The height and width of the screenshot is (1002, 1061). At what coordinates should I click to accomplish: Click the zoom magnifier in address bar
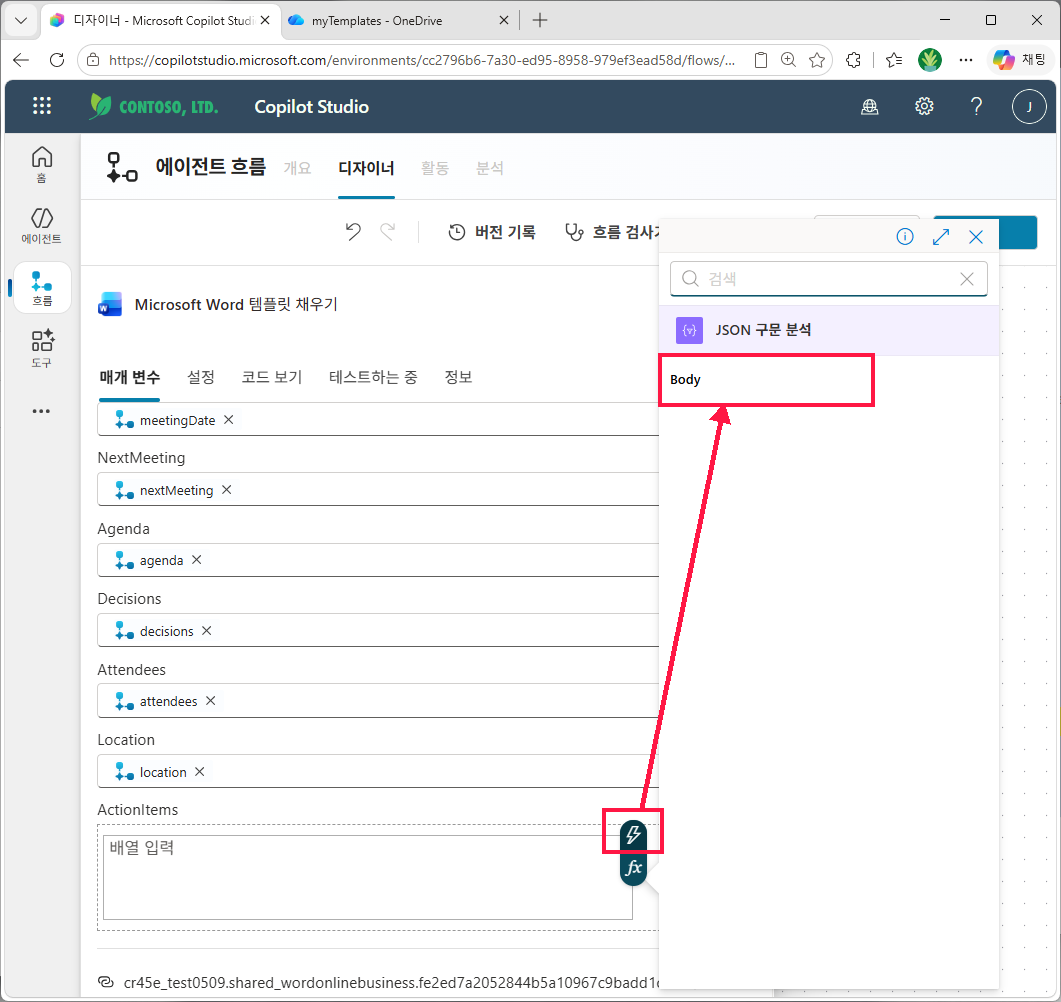pyautogui.click(x=788, y=60)
